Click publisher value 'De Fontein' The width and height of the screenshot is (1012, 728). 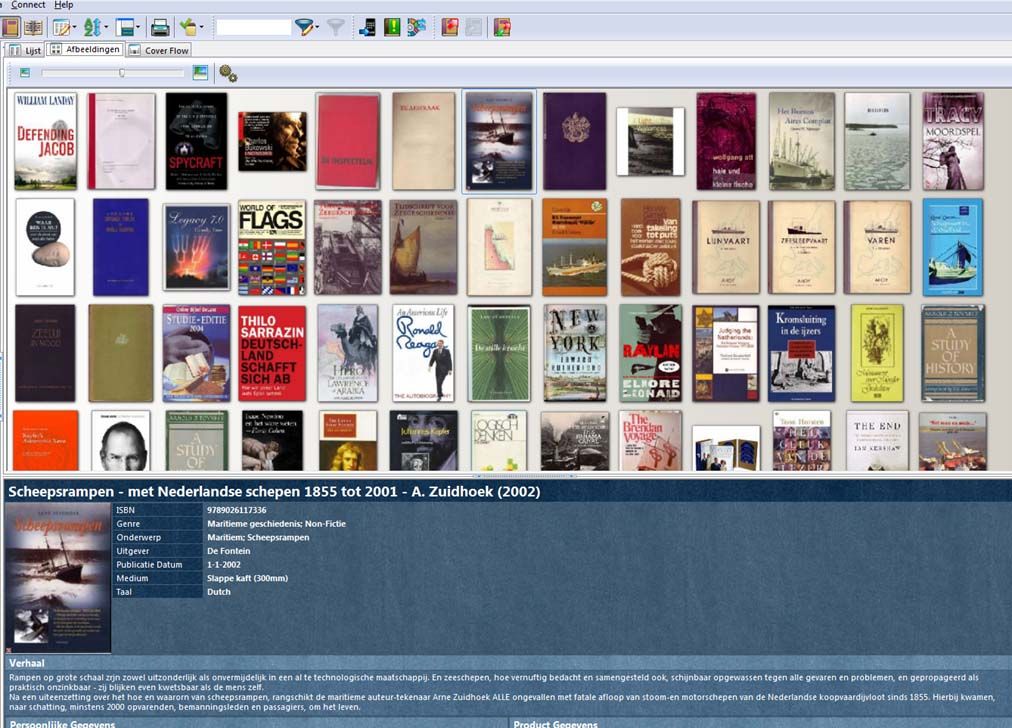(x=228, y=551)
